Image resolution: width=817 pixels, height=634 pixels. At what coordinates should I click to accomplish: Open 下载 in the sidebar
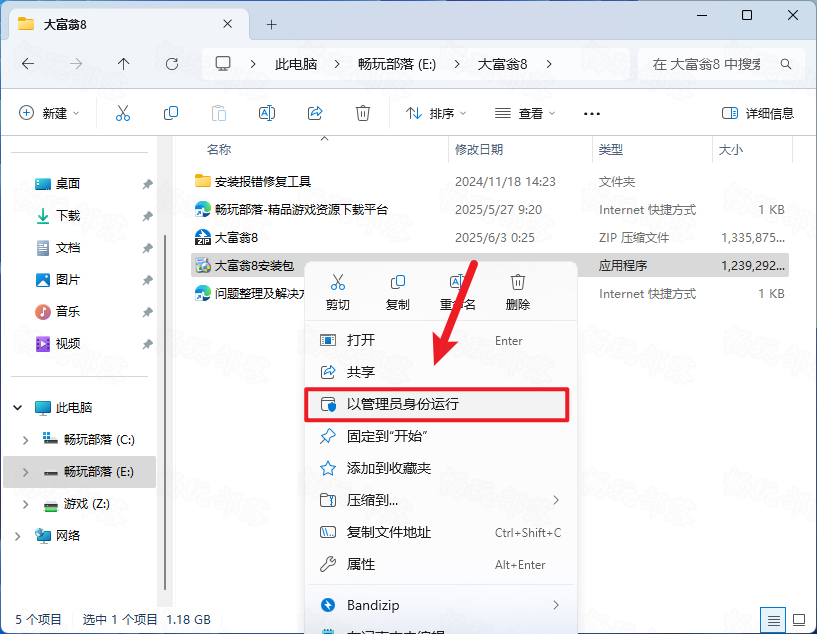[68, 216]
